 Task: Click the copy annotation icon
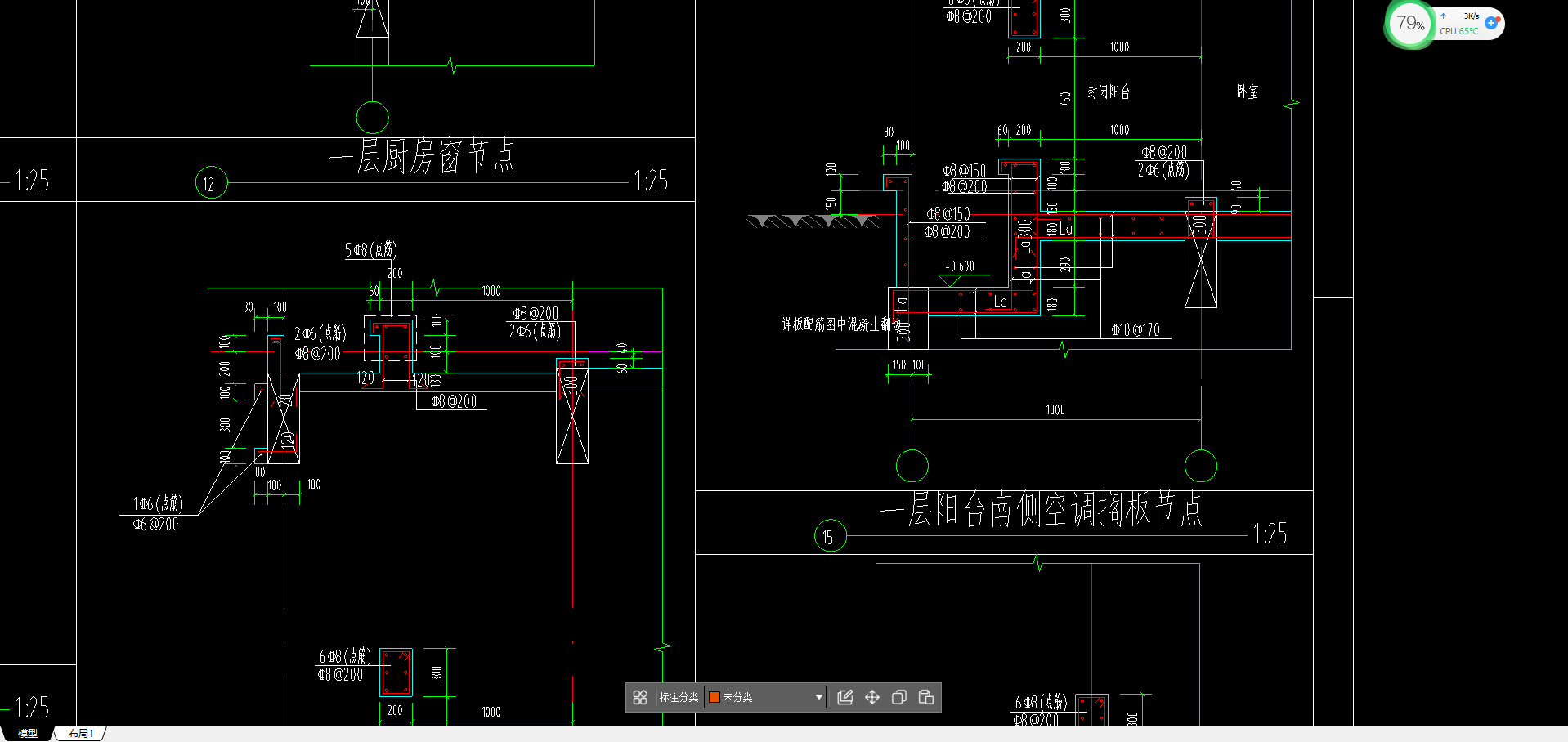(x=899, y=697)
